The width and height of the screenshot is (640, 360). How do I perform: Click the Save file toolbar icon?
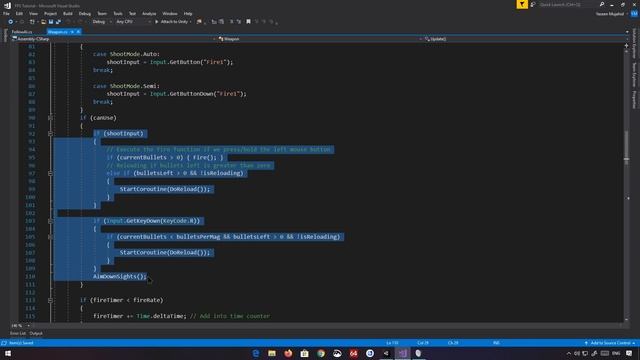[x=51, y=22]
